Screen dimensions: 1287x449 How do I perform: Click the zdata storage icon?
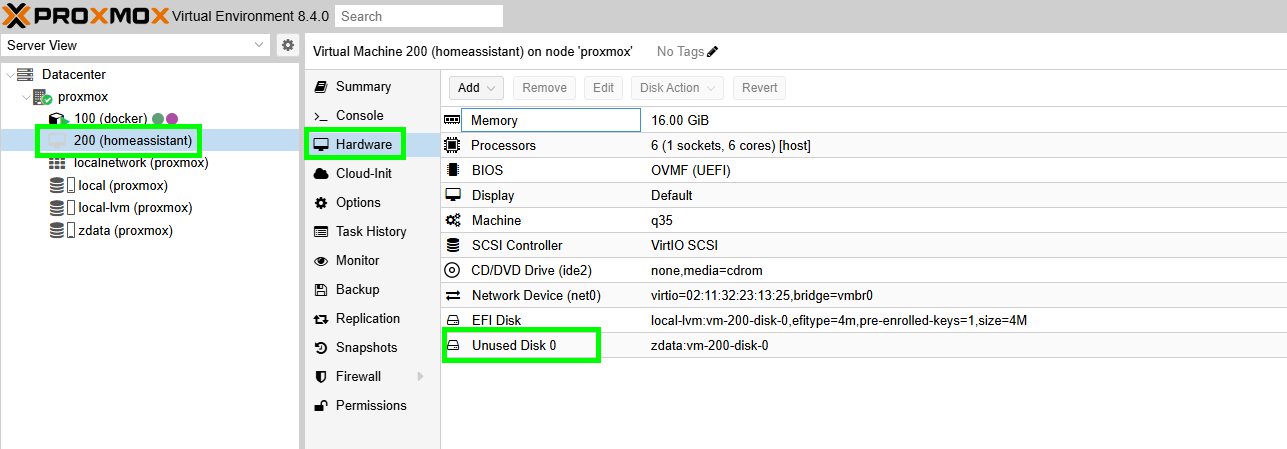(x=57, y=230)
